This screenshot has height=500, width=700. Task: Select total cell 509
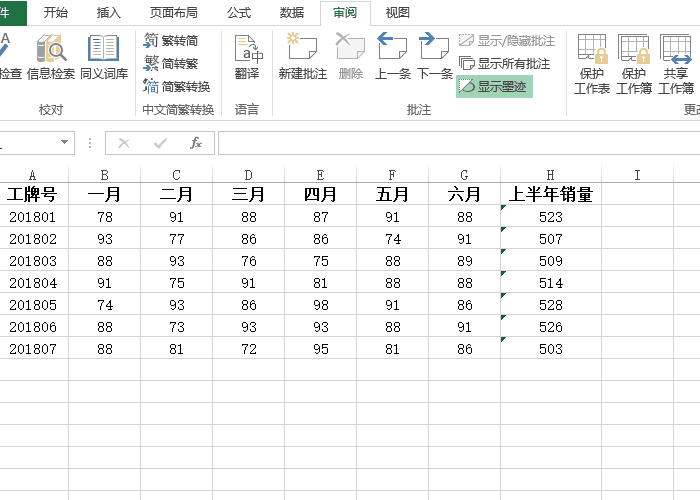[551, 260]
